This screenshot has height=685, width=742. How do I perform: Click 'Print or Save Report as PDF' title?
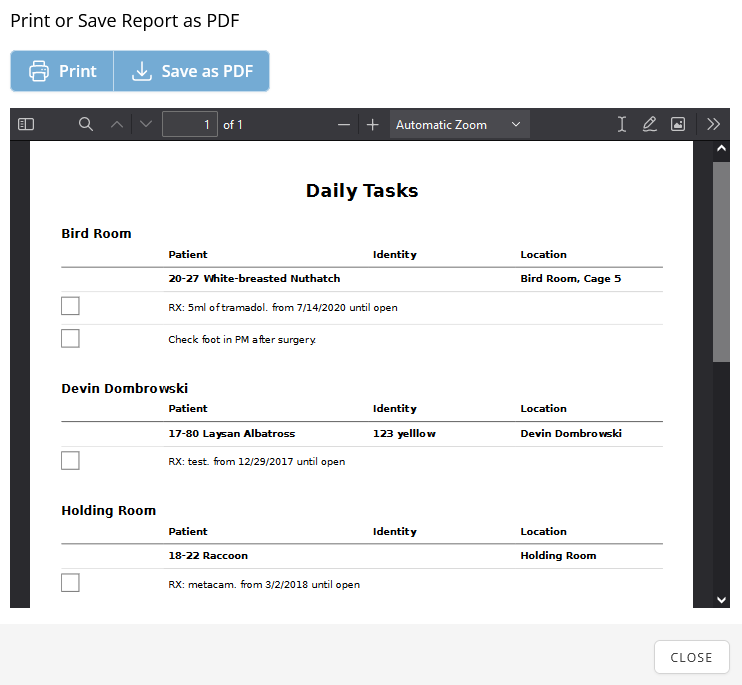[125, 21]
